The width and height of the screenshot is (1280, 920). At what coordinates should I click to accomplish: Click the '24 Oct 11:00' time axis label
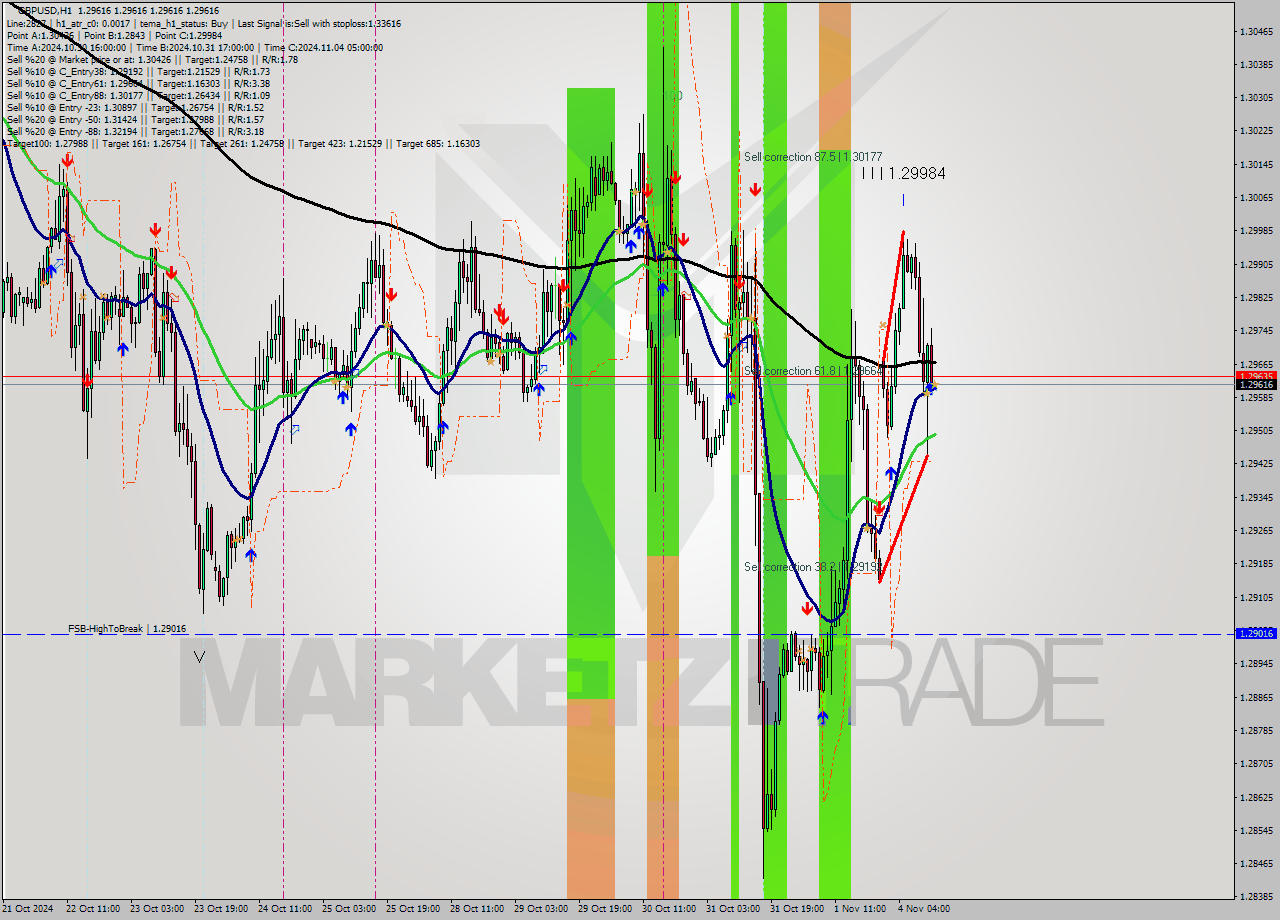coord(285,909)
